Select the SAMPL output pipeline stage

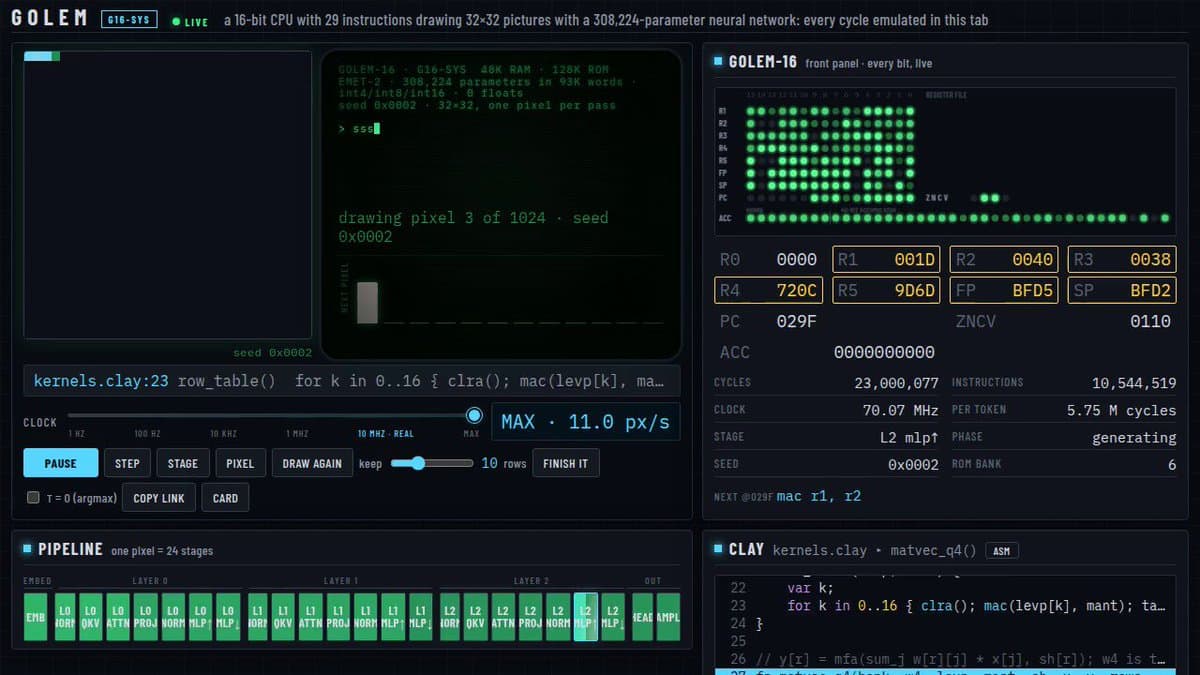[x=668, y=617]
